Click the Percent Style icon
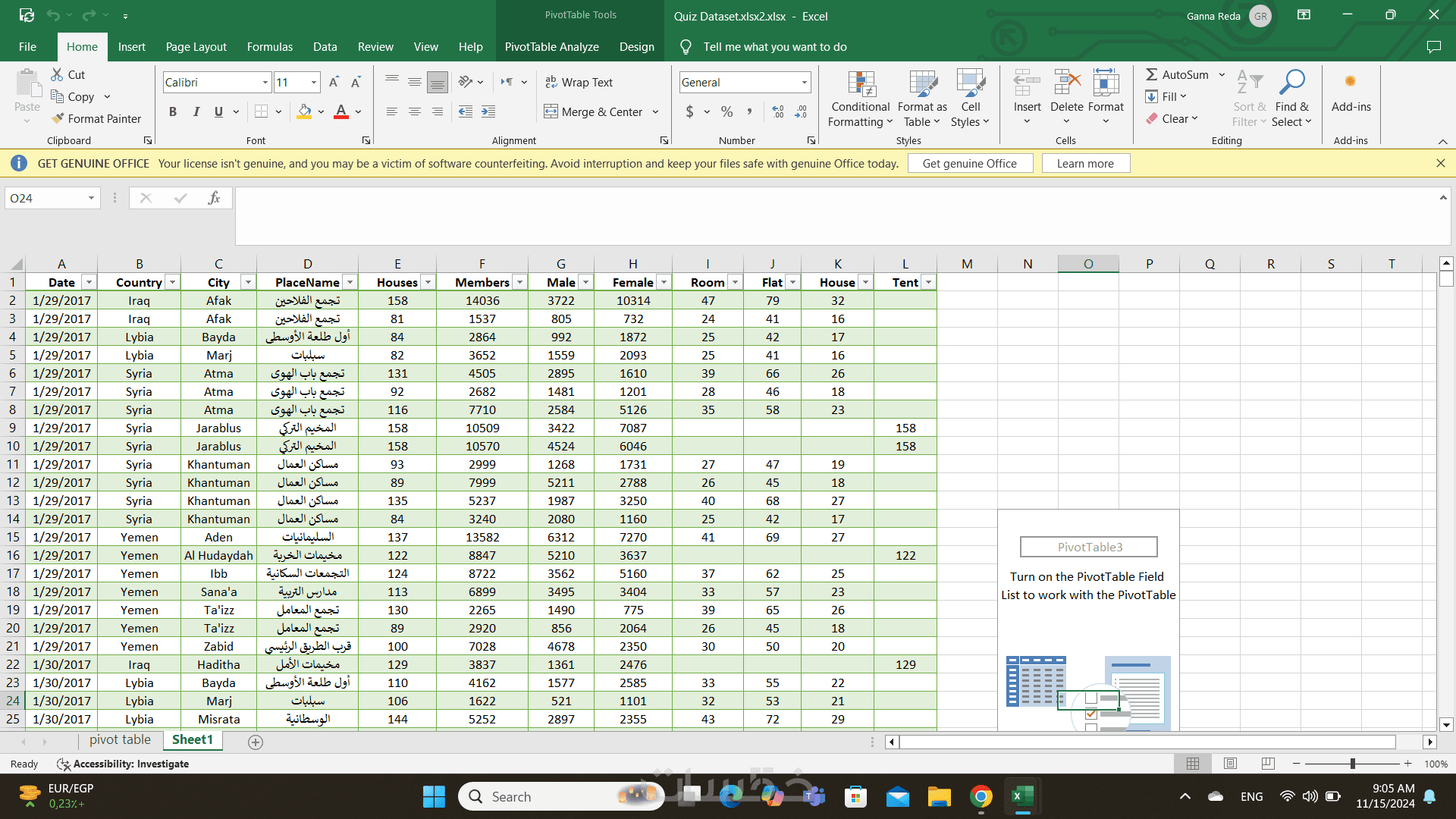 (726, 111)
